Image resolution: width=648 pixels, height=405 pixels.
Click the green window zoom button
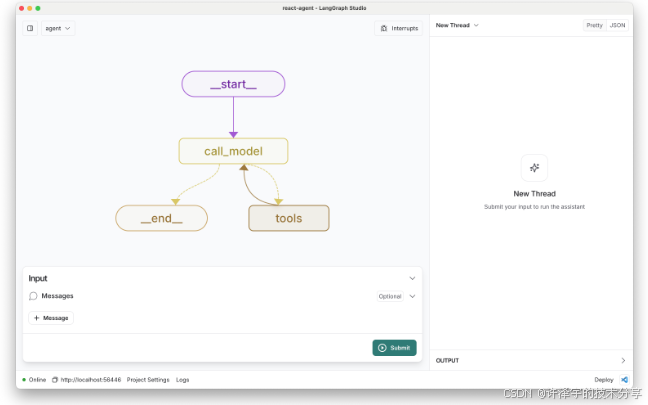point(38,8)
